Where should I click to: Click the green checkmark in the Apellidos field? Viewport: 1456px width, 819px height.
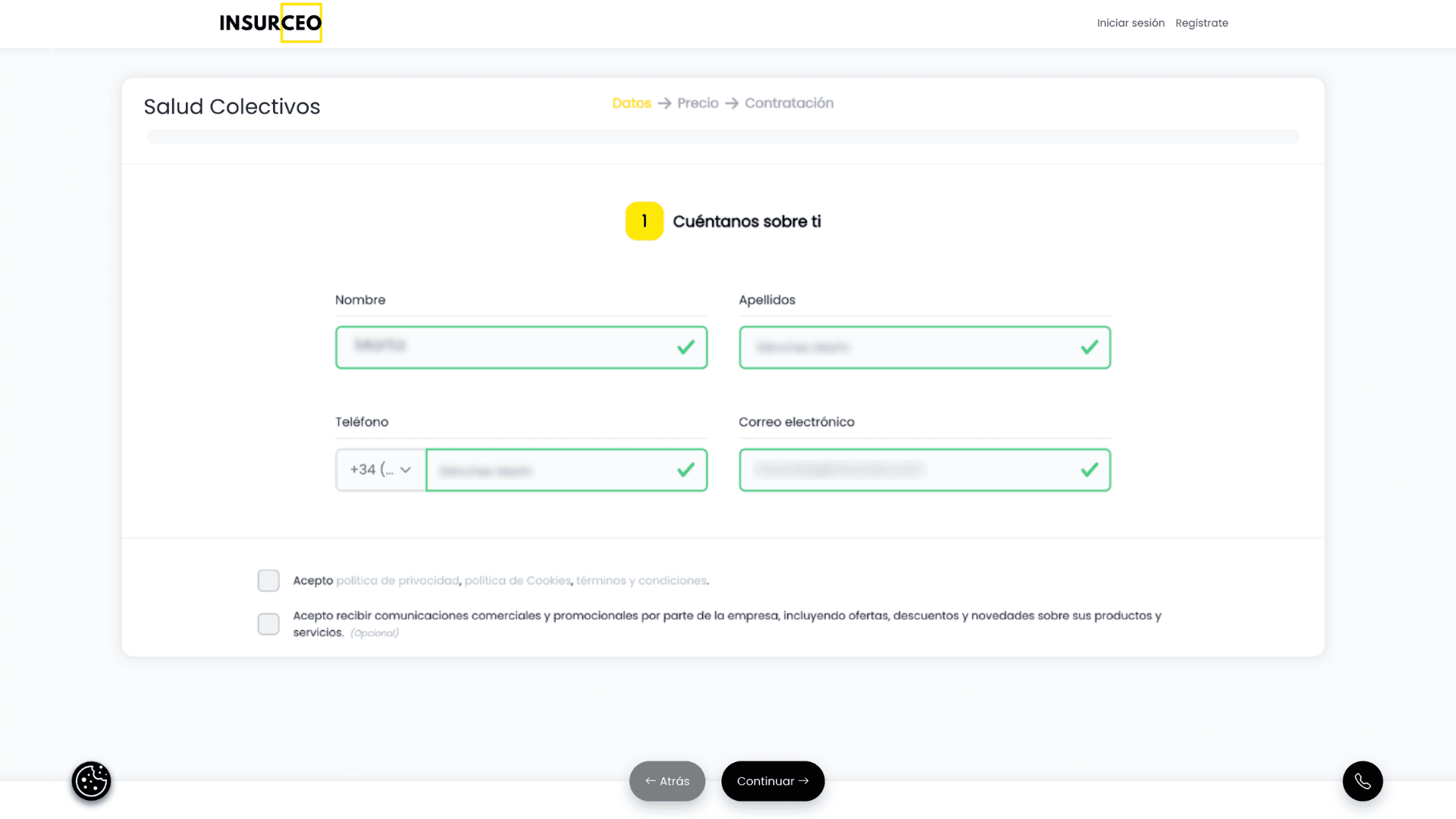click(1089, 347)
